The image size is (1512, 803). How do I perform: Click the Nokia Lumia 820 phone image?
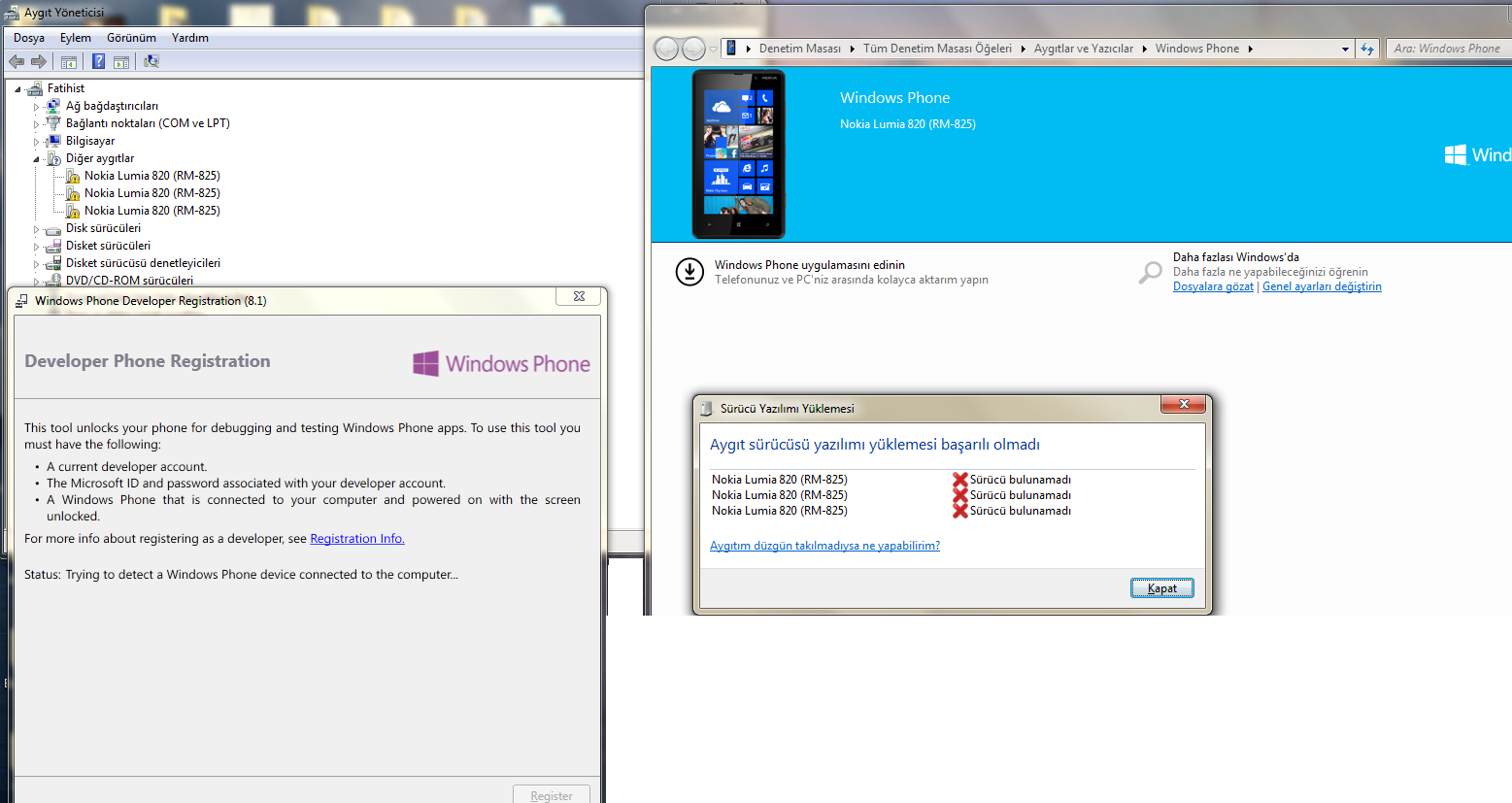coord(738,153)
